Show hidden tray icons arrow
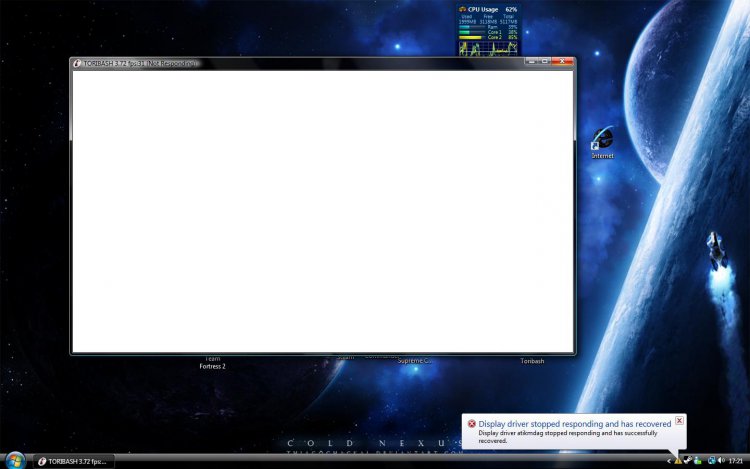Screen dimensions: 750x469 tap(669, 461)
